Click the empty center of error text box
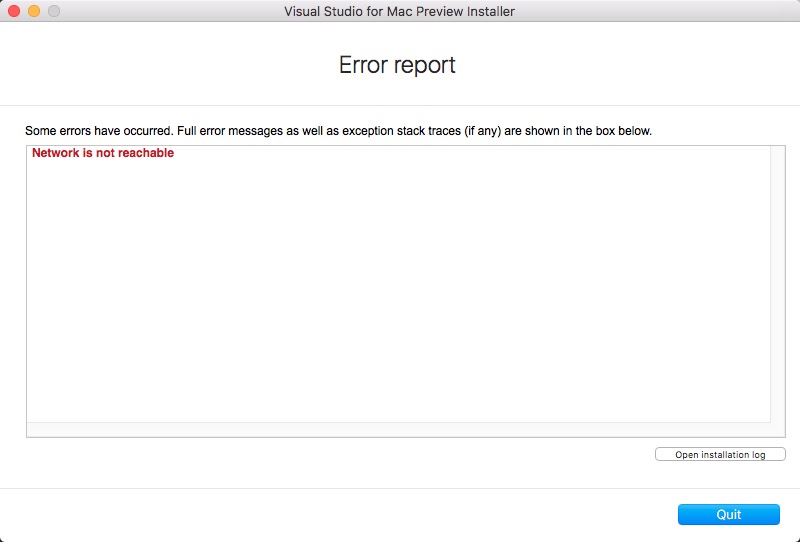The image size is (800, 542). click(398, 290)
